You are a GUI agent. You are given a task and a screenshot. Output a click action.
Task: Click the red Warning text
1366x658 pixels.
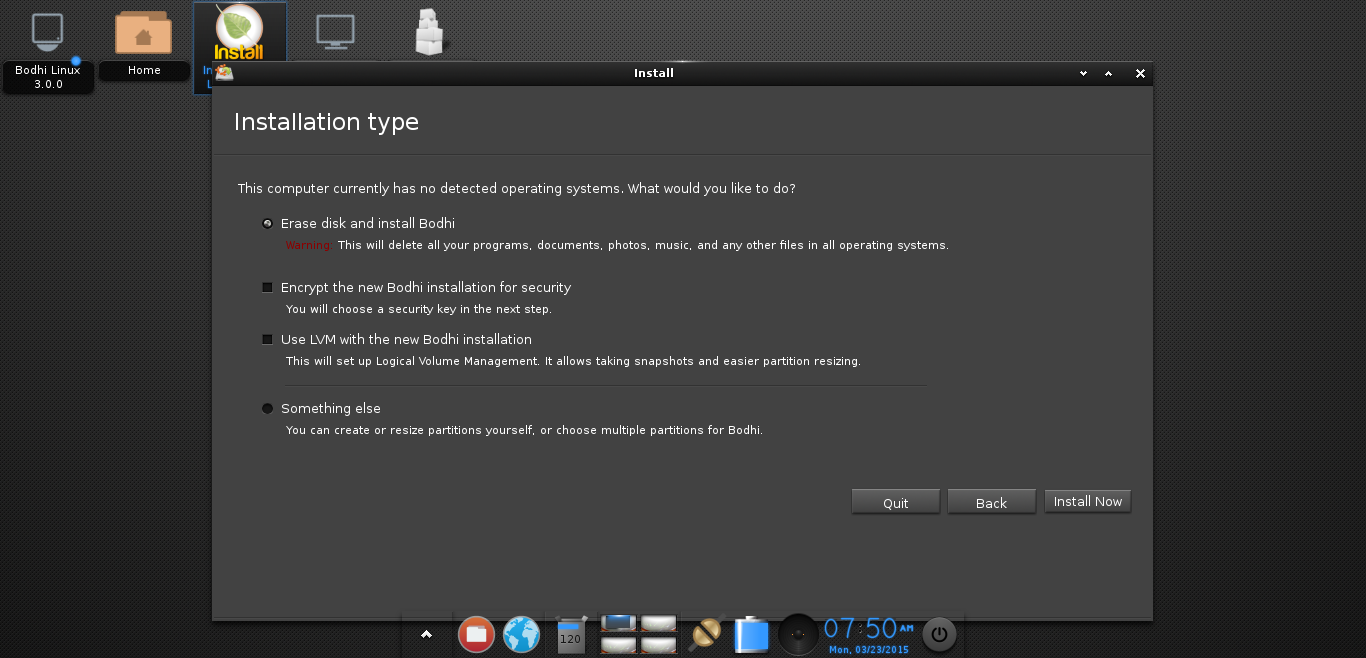(308, 245)
